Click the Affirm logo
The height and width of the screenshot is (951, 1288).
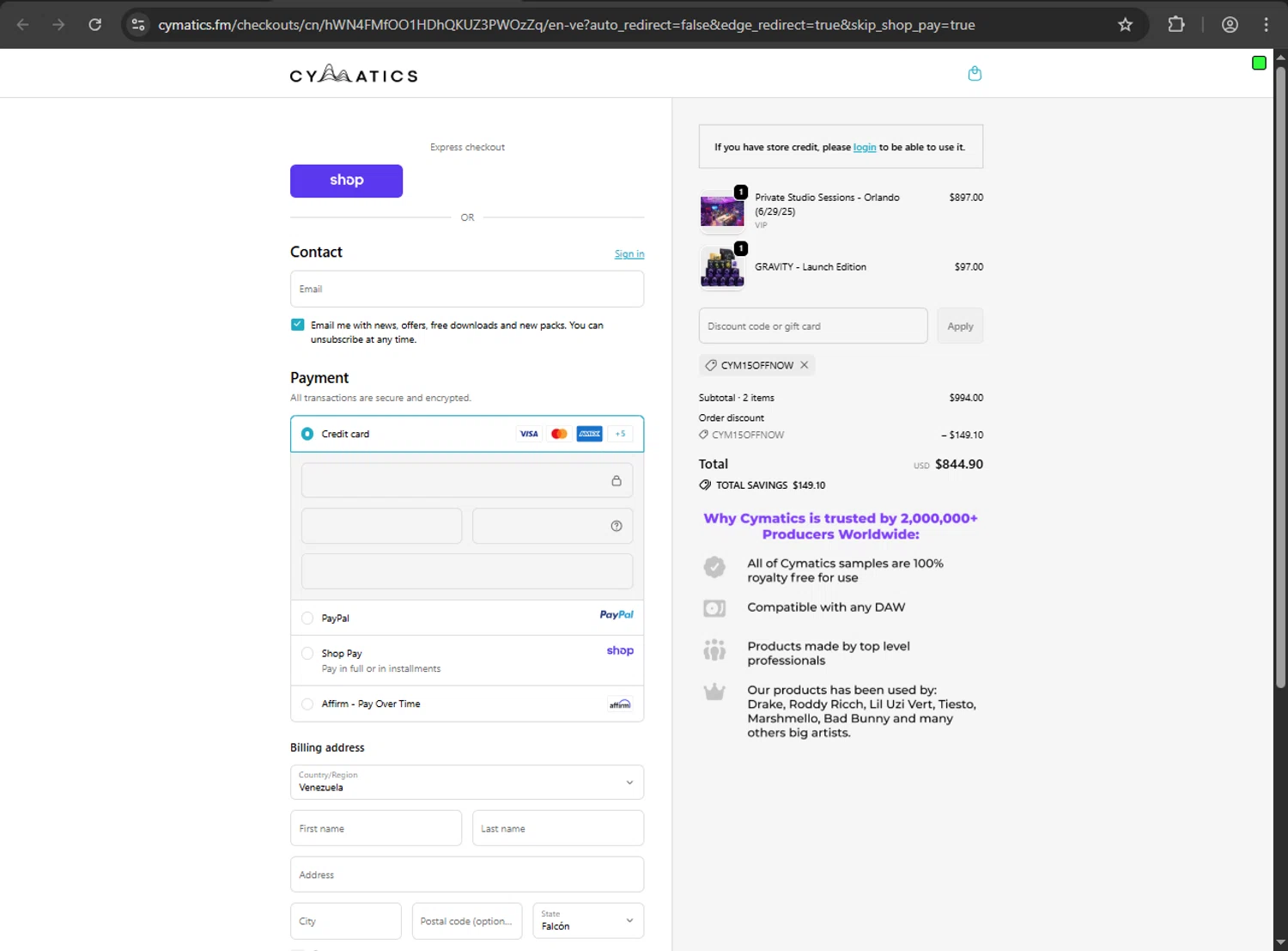click(x=620, y=704)
